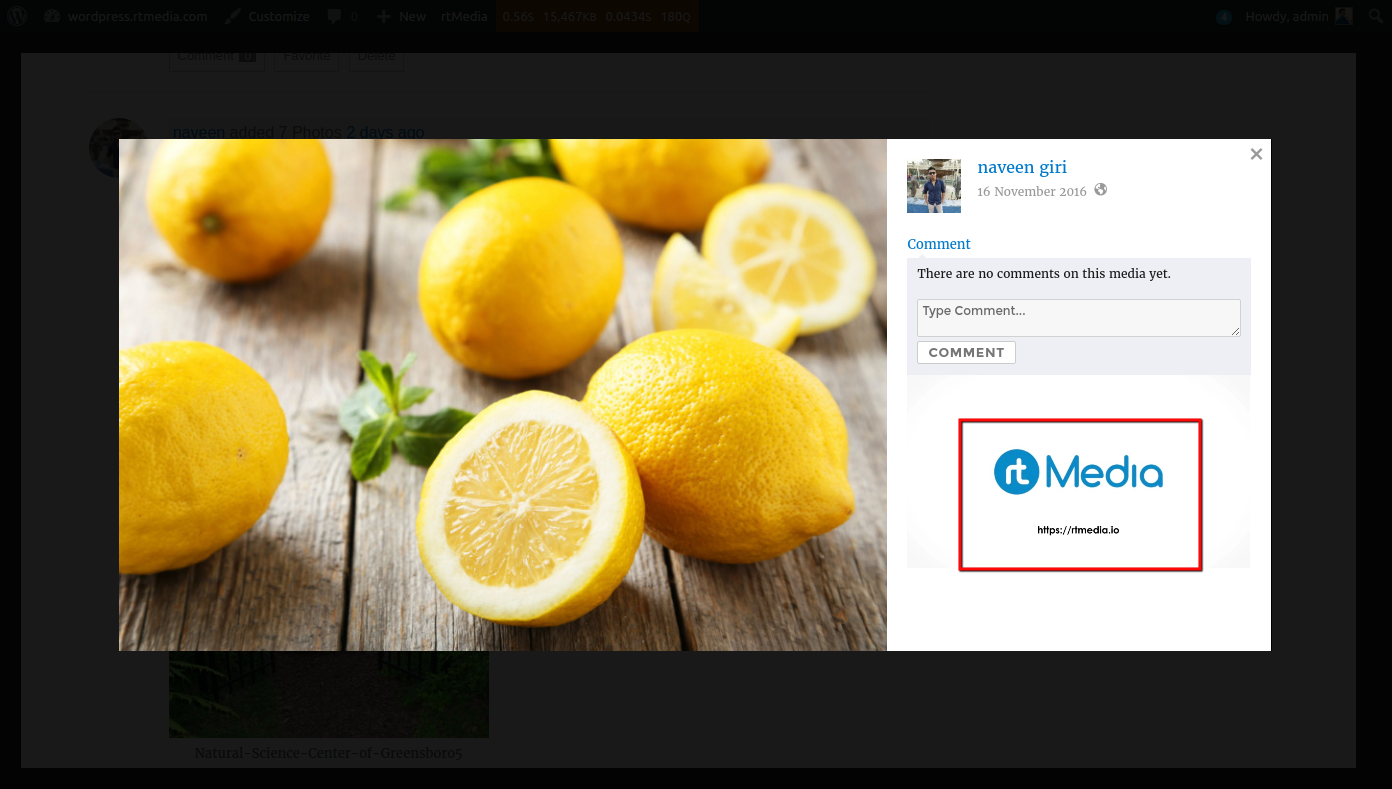Open the rtMedia admin bar menu
This screenshot has height=789, width=1392.
click(464, 16)
